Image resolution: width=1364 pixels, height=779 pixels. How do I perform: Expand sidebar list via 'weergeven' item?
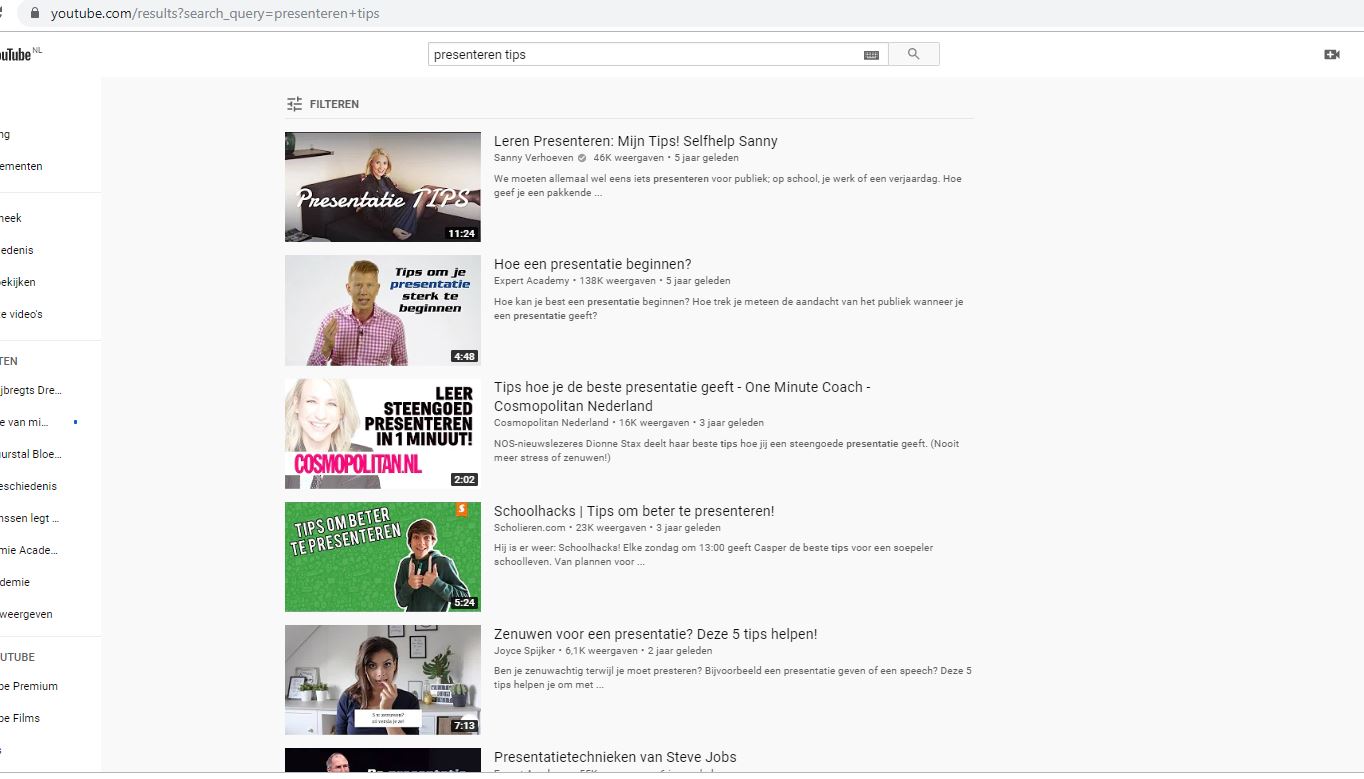(x=26, y=614)
